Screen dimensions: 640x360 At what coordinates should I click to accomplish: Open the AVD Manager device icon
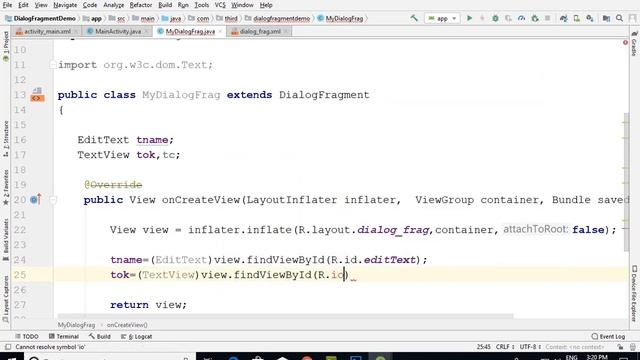click(577, 18)
